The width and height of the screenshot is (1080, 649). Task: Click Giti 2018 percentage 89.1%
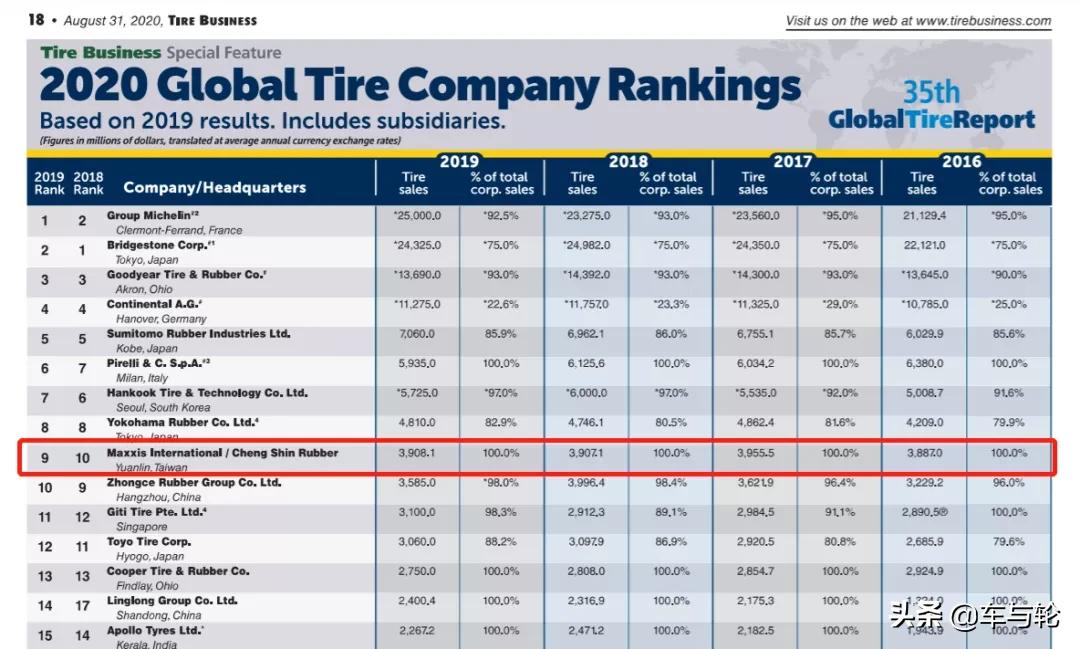pyautogui.click(x=671, y=513)
